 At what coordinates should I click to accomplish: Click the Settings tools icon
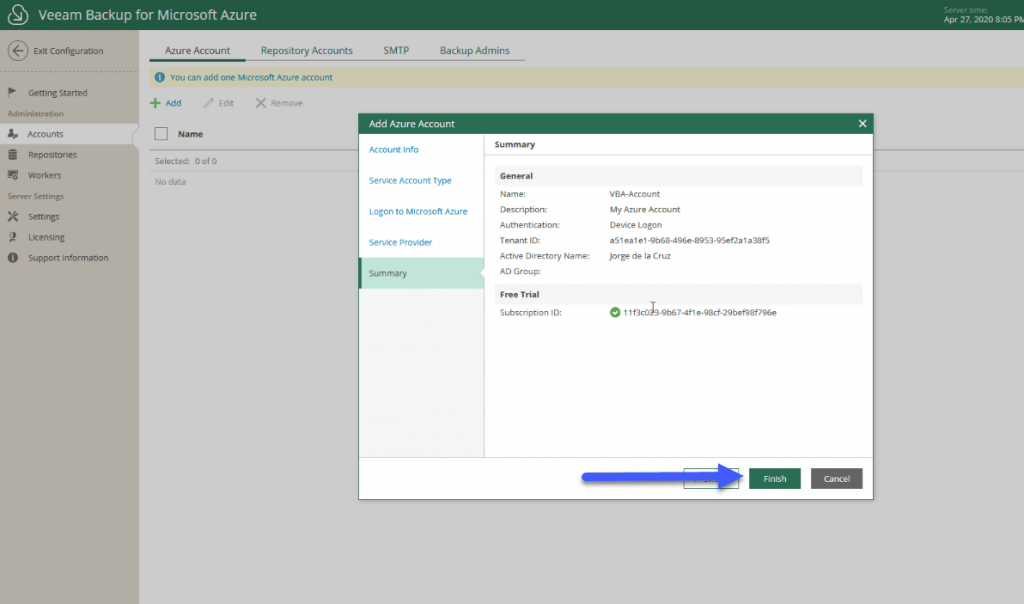12,216
